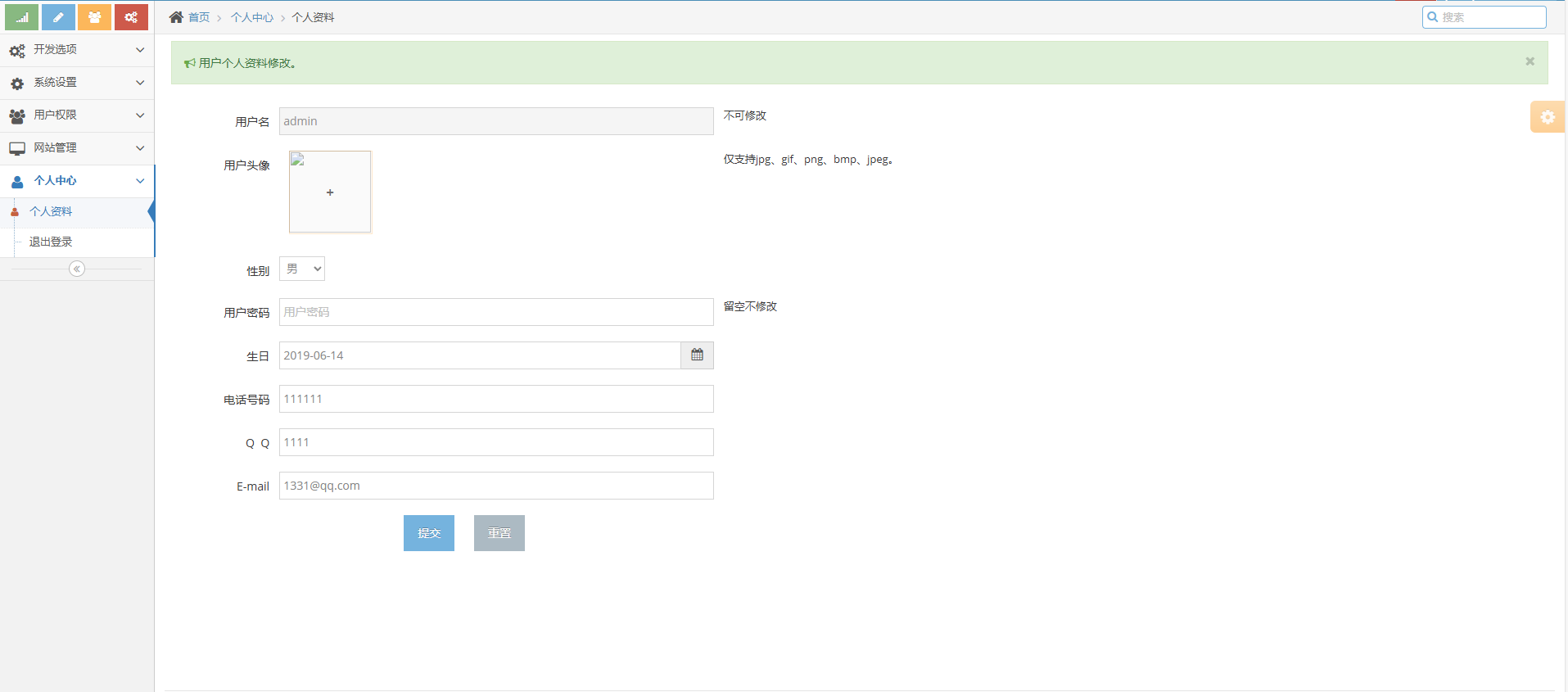Expand the 开发选项 menu chevron

coord(140,50)
